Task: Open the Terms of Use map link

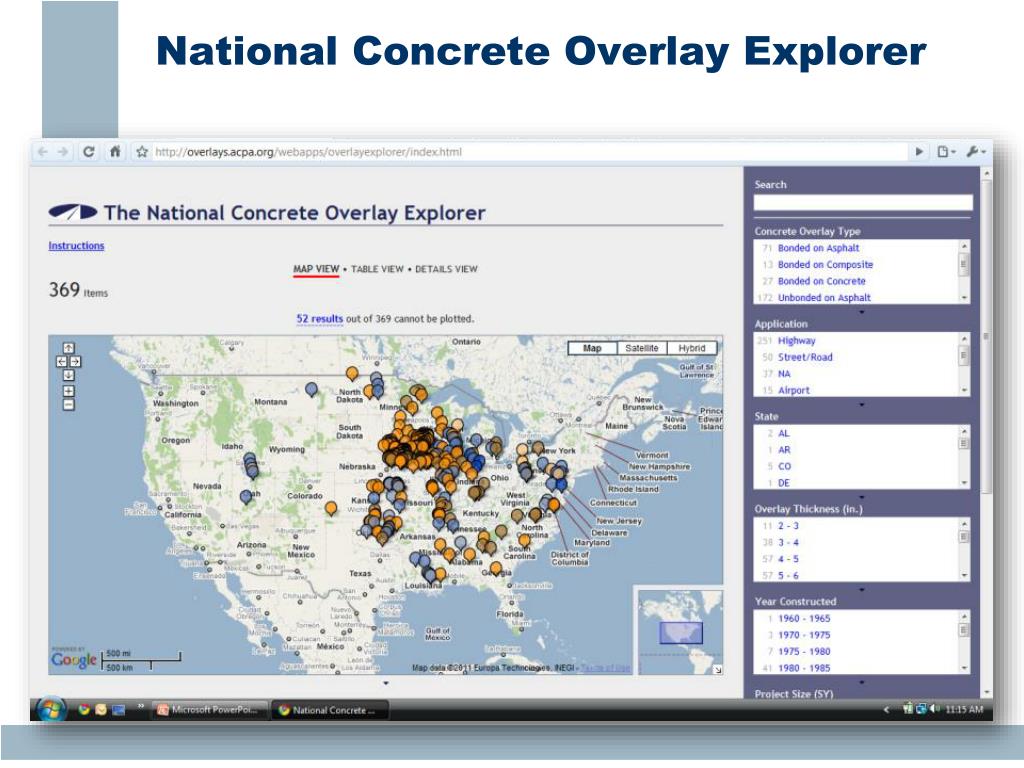Action: point(605,667)
